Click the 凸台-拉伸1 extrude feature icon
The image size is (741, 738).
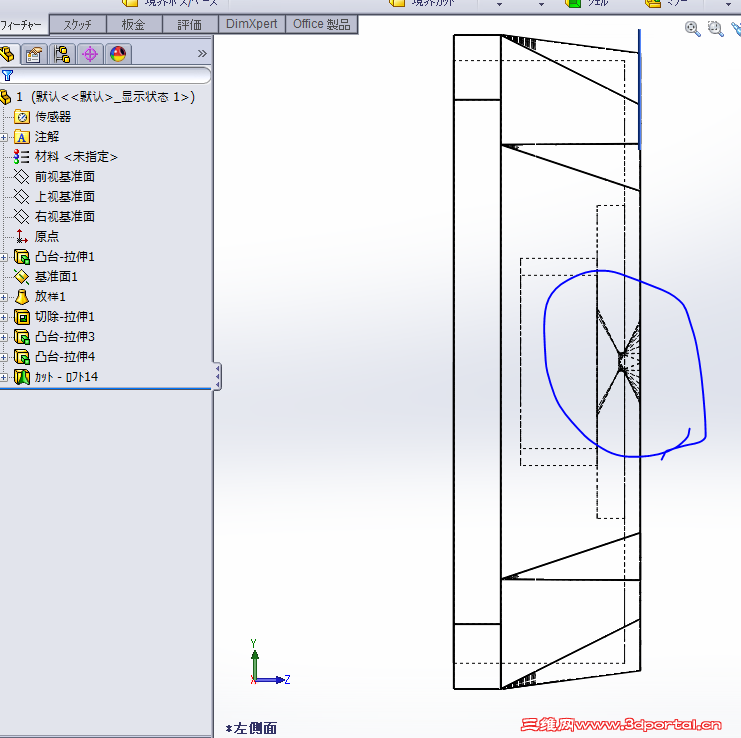click(22, 257)
